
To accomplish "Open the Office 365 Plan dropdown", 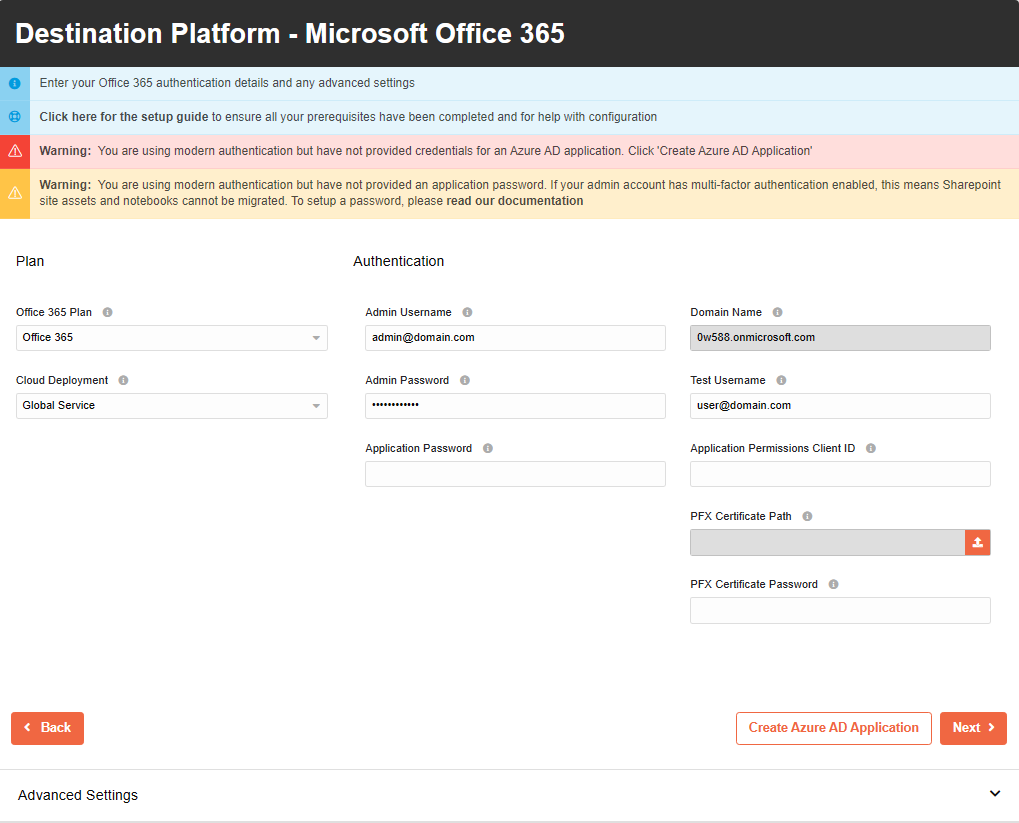I will tap(172, 338).
